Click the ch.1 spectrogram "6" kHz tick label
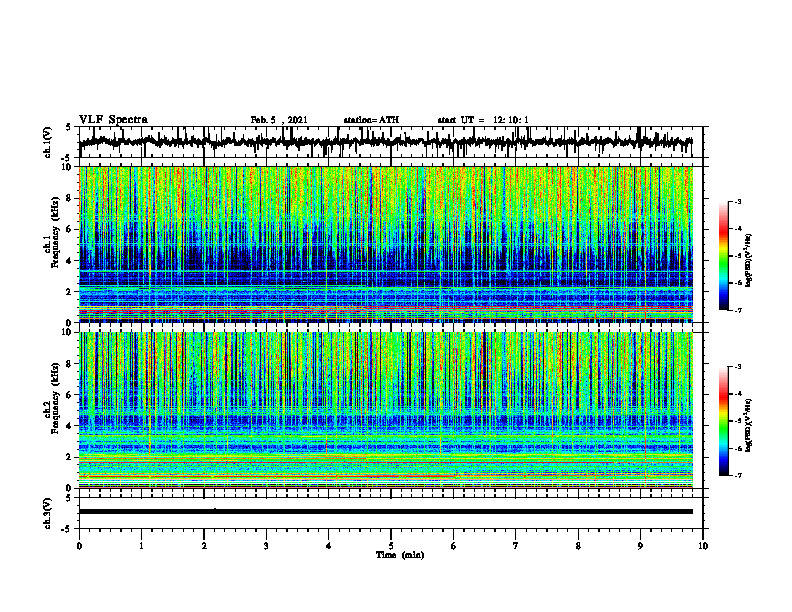This screenshot has height=612, width=792. 70,229
